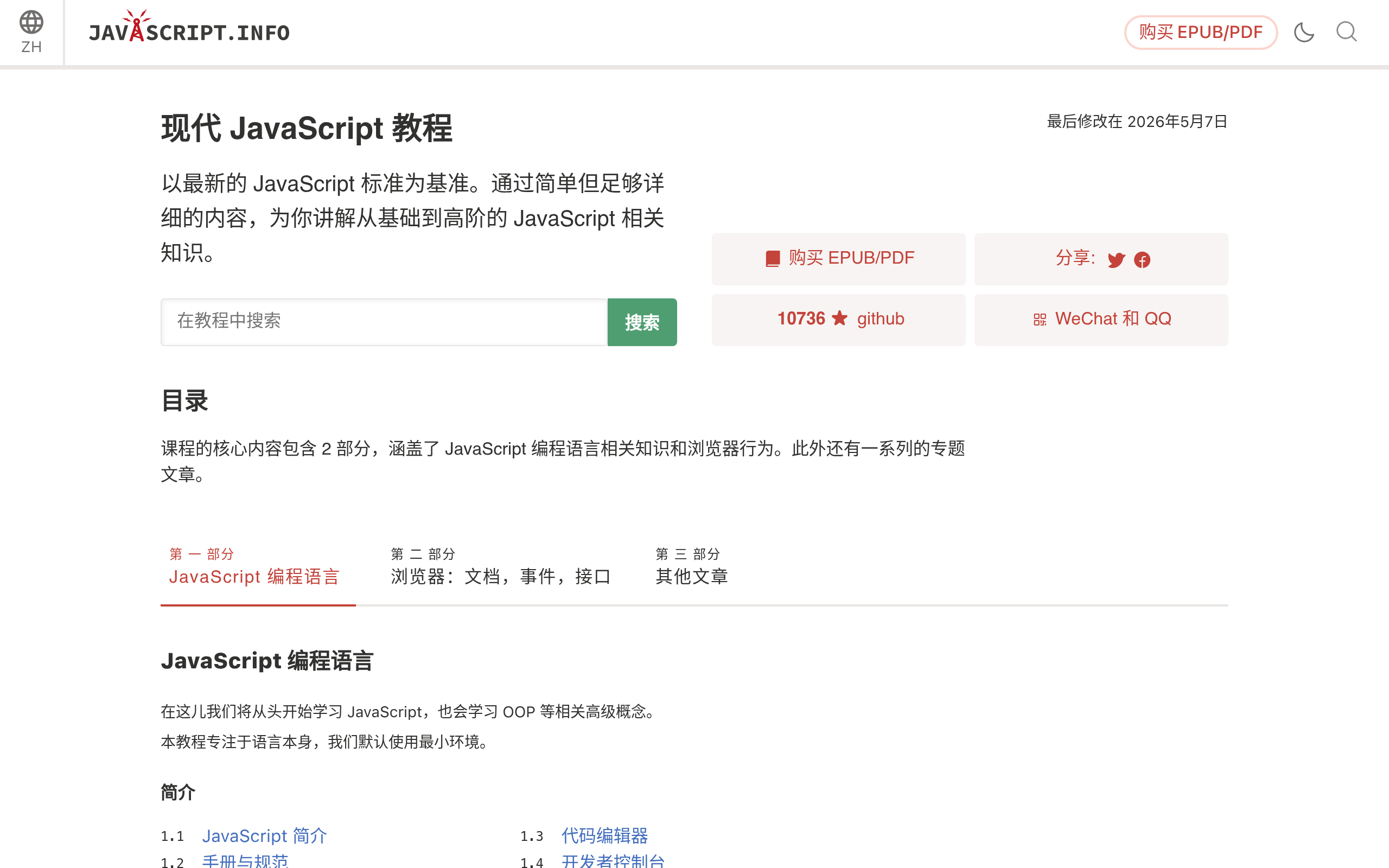Click the star icon next to 10736
This screenshot has width=1389, height=868.
tap(839, 318)
